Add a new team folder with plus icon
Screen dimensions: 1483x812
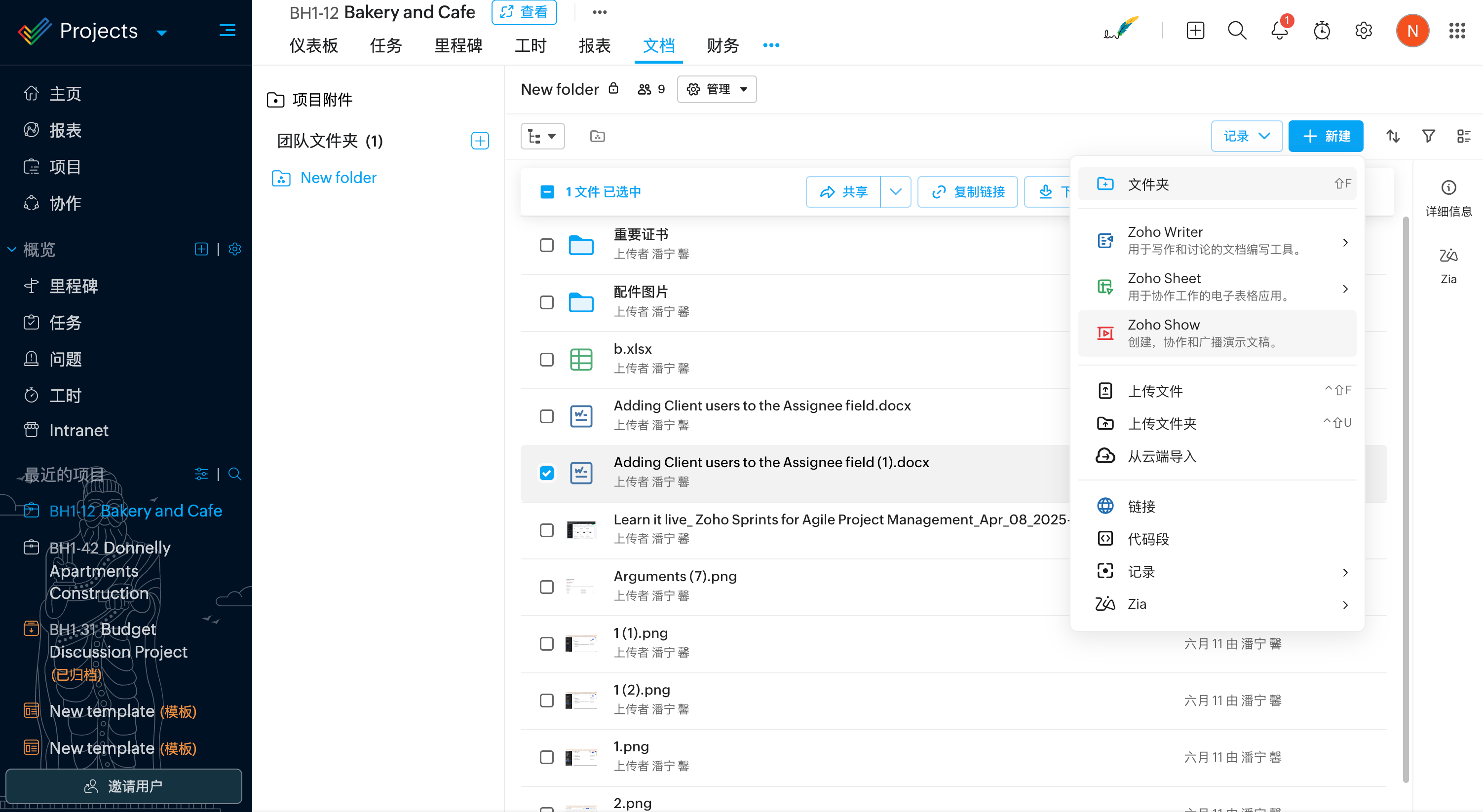point(480,141)
